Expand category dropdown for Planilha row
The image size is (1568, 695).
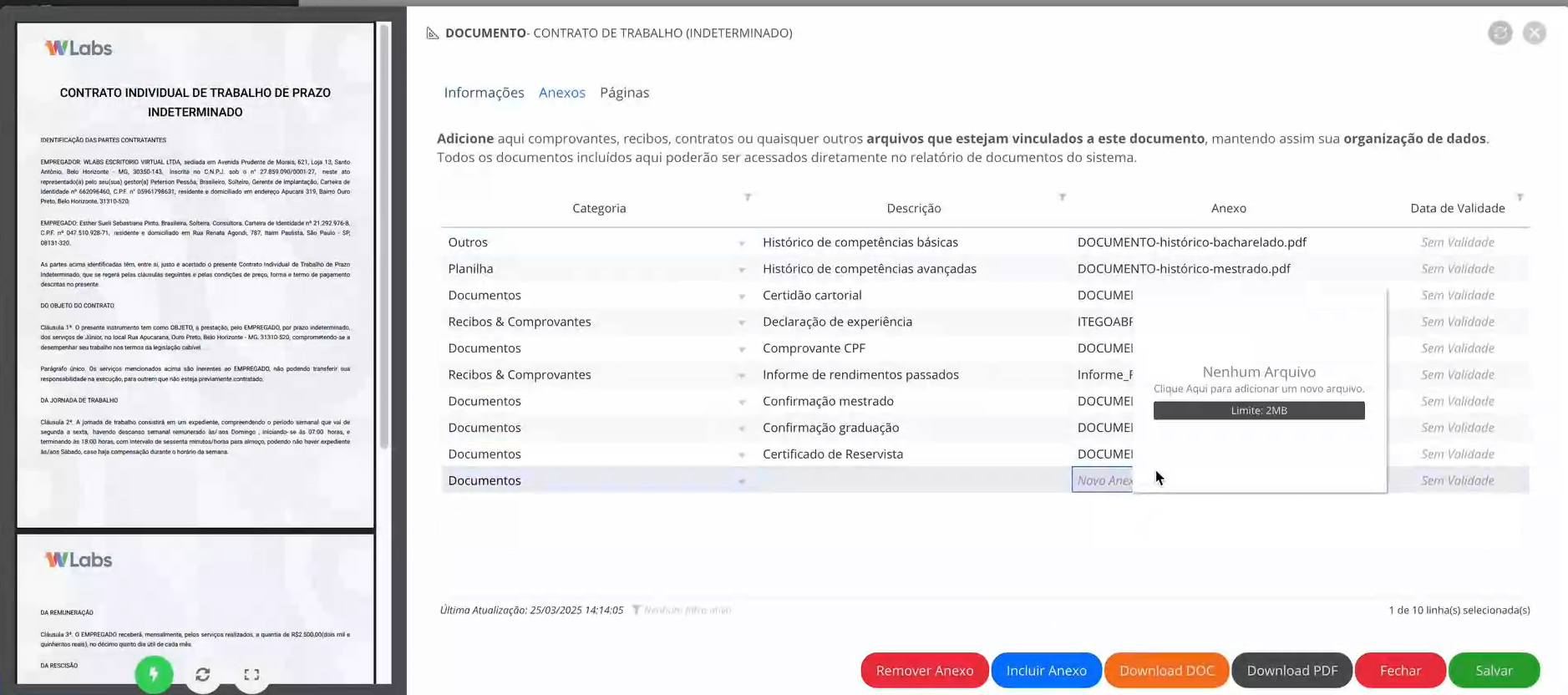pos(742,270)
